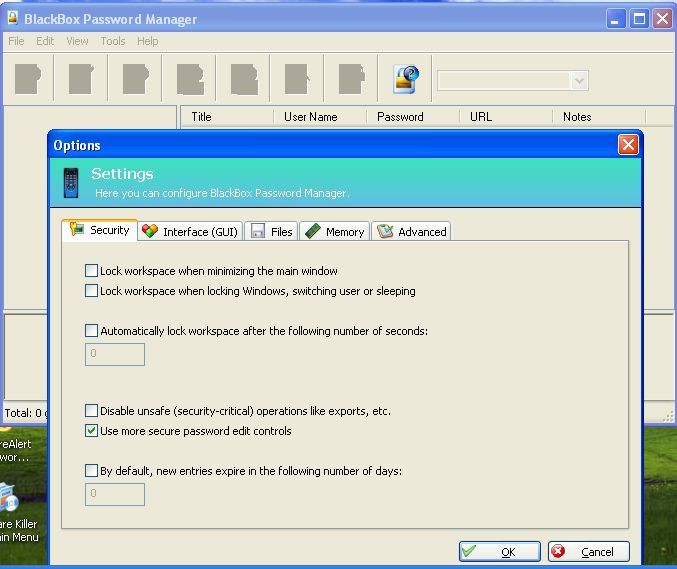Click the lock with question mark toolbar icon
The width and height of the screenshot is (677, 569).
(405, 79)
